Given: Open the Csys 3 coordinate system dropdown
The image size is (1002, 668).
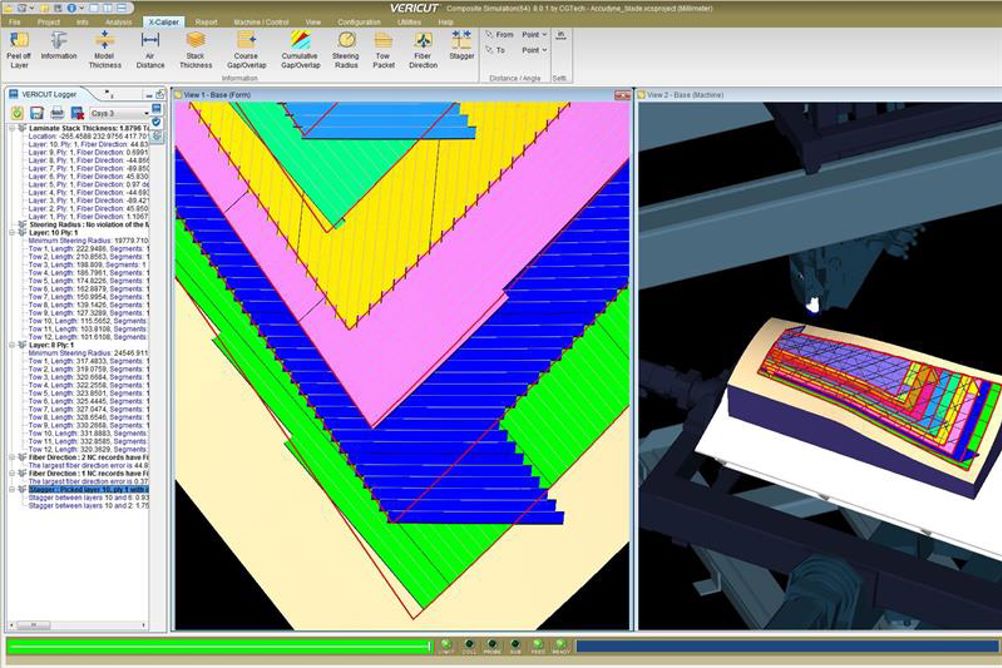Looking at the screenshot, I should click(119, 113).
